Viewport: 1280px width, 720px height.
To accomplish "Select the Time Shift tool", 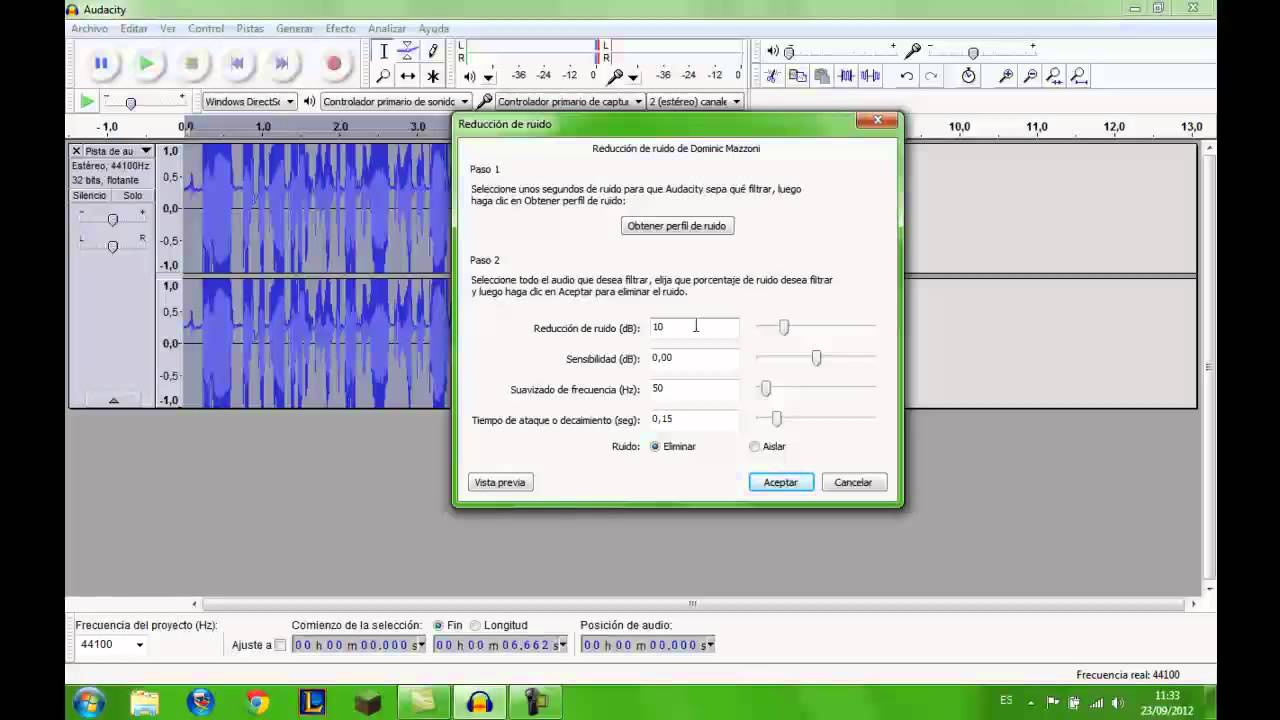I will click(408, 76).
